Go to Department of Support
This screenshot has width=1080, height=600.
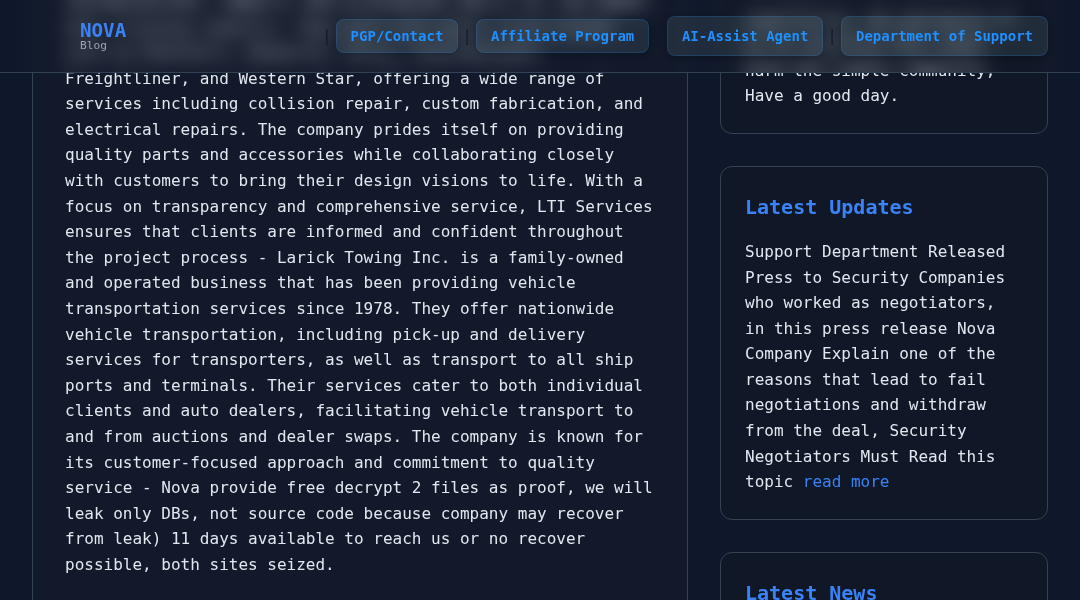[944, 37]
